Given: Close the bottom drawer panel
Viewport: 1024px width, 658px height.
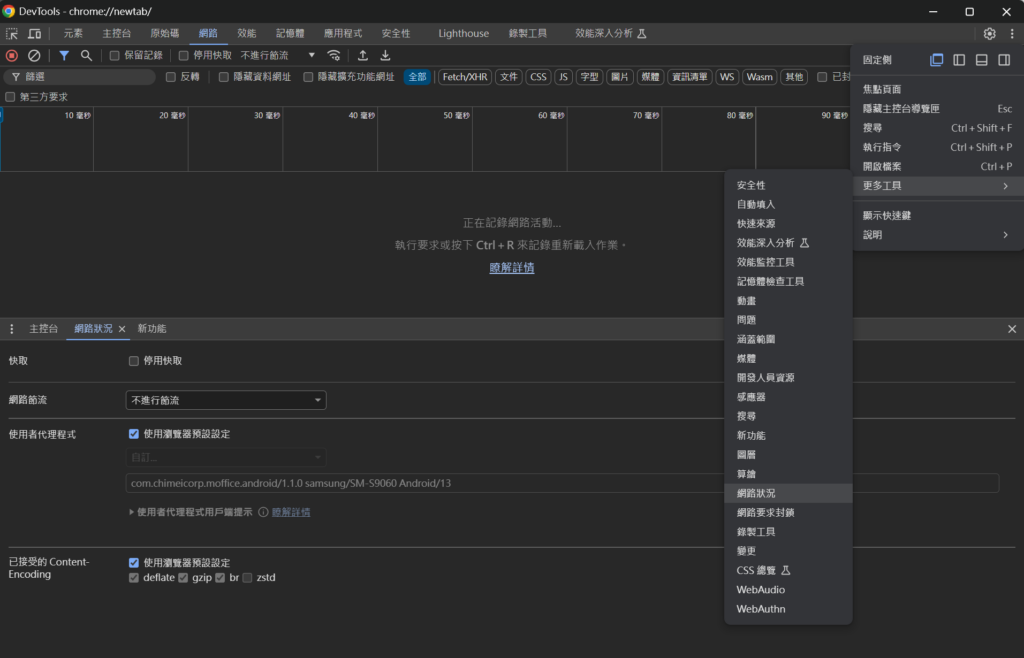Looking at the screenshot, I should 1012,329.
